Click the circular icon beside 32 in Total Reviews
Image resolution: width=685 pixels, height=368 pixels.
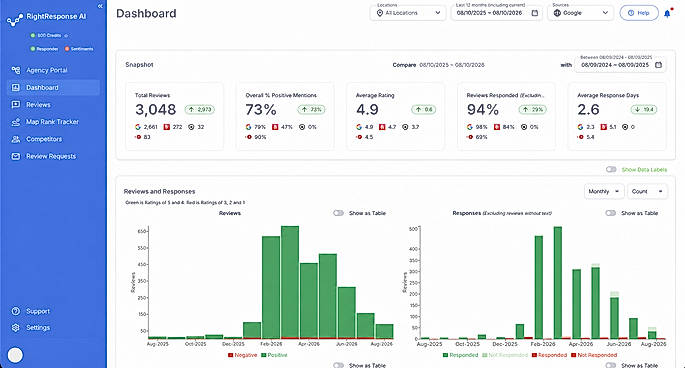(191, 127)
